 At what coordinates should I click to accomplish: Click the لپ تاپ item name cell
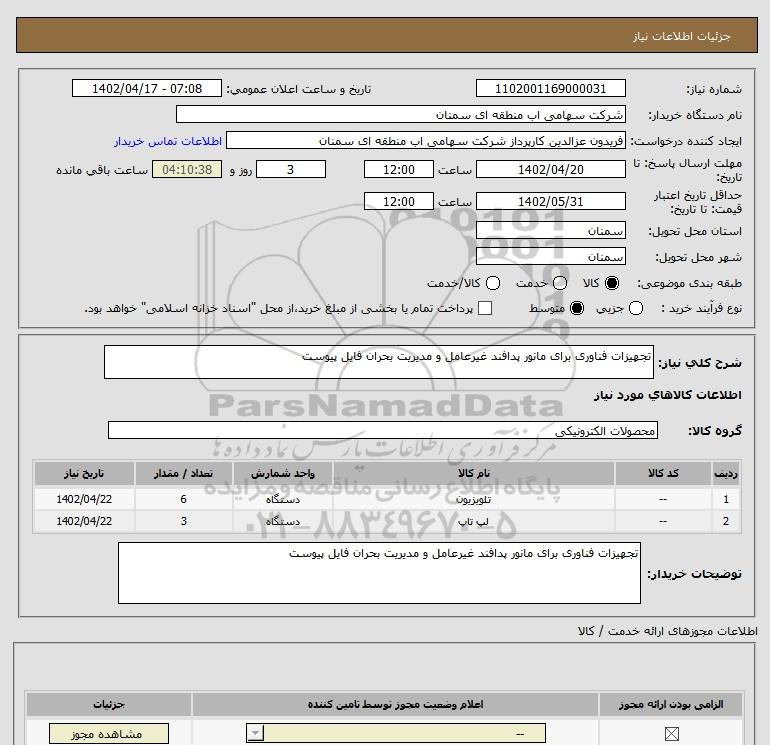(473, 521)
